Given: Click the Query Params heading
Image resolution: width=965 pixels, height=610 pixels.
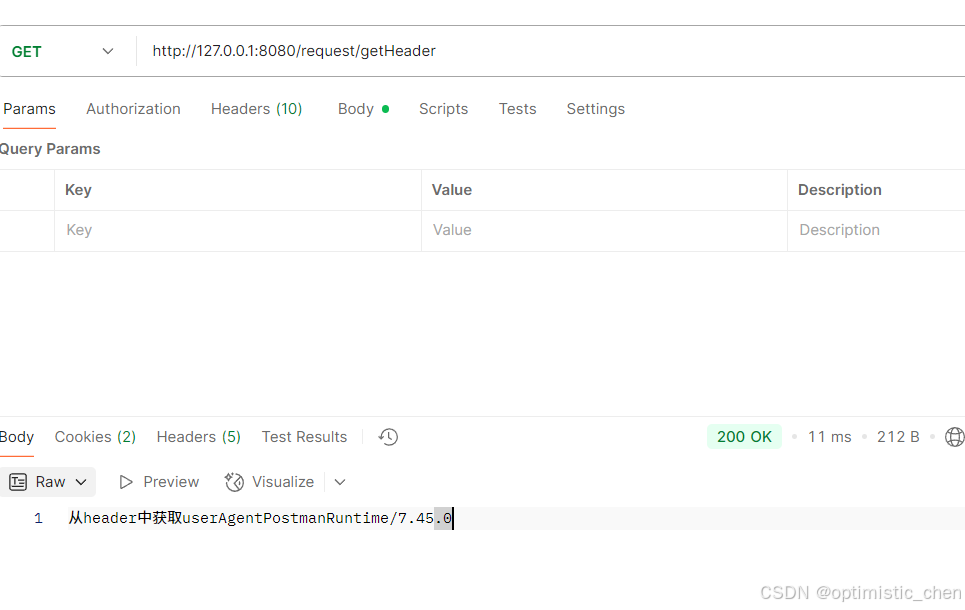Looking at the screenshot, I should click(x=50, y=149).
